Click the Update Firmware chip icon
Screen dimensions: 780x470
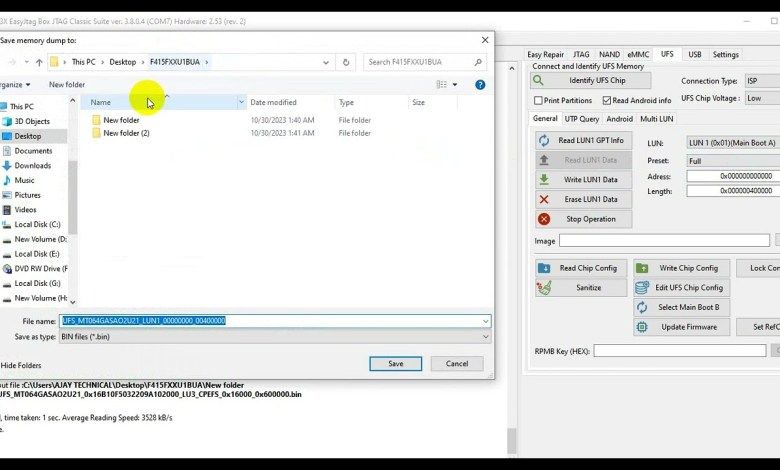pyautogui.click(x=642, y=327)
